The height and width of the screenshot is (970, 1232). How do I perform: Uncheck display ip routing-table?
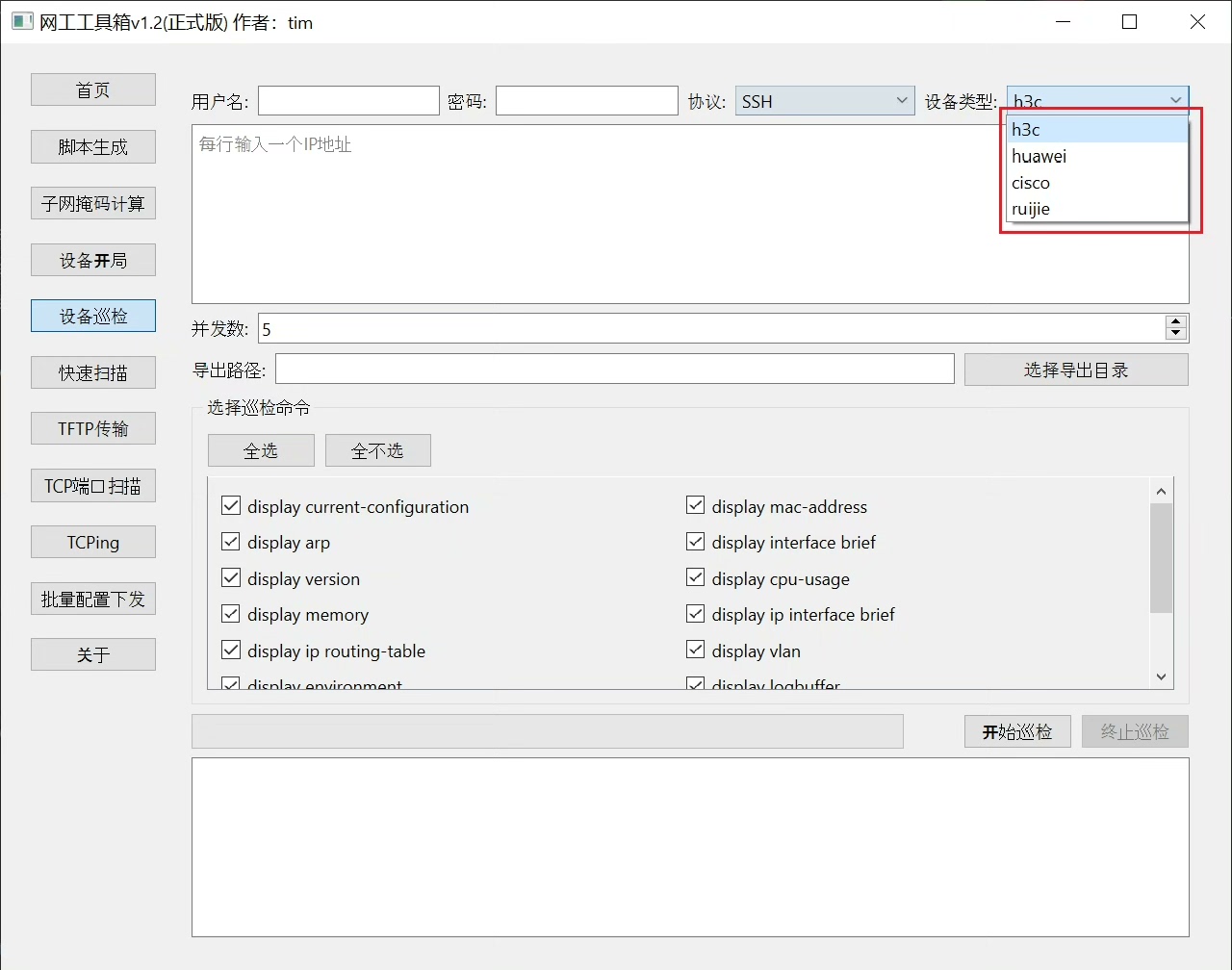[231, 651]
